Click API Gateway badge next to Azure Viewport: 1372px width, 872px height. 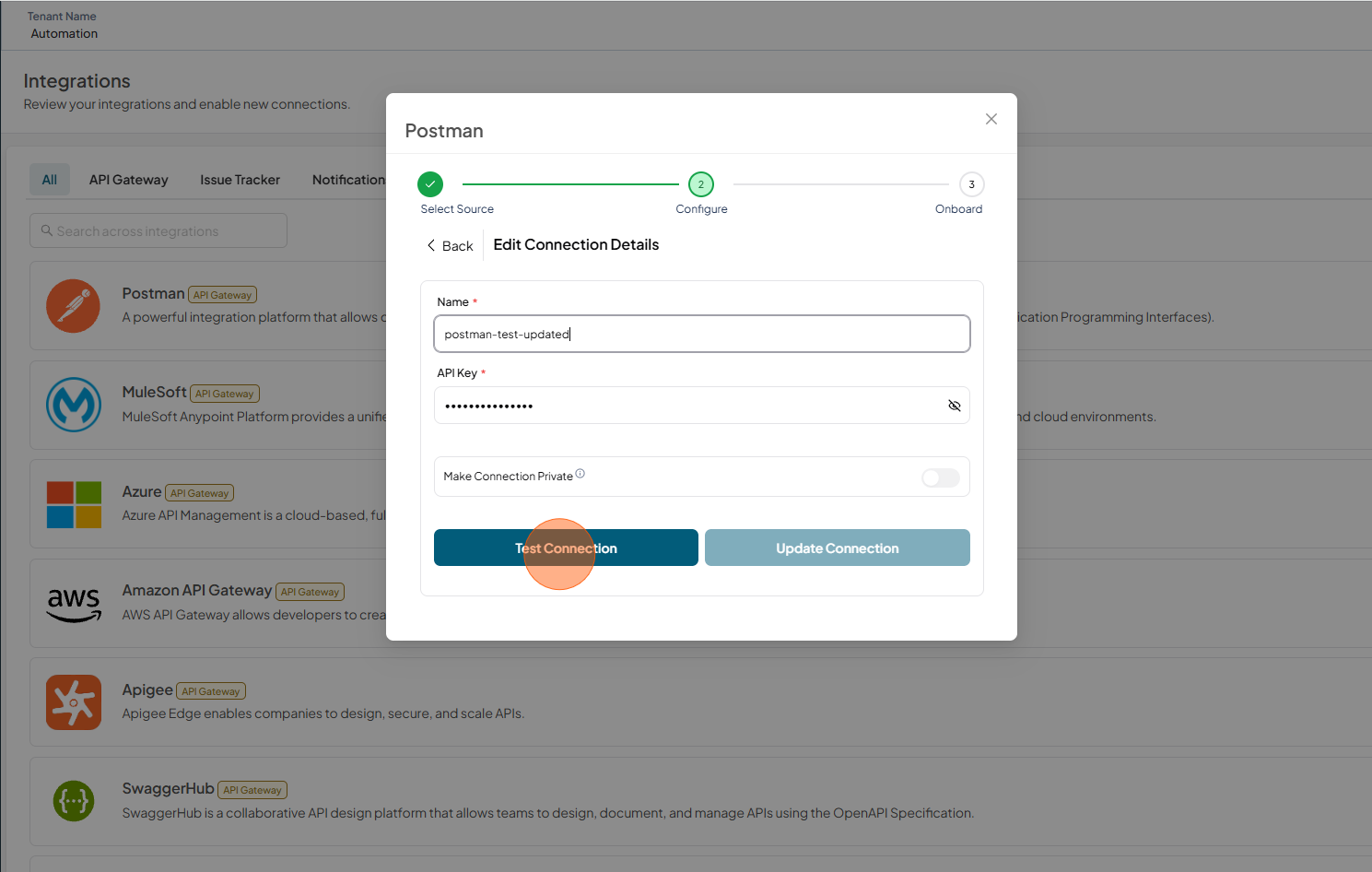pos(200,493)
